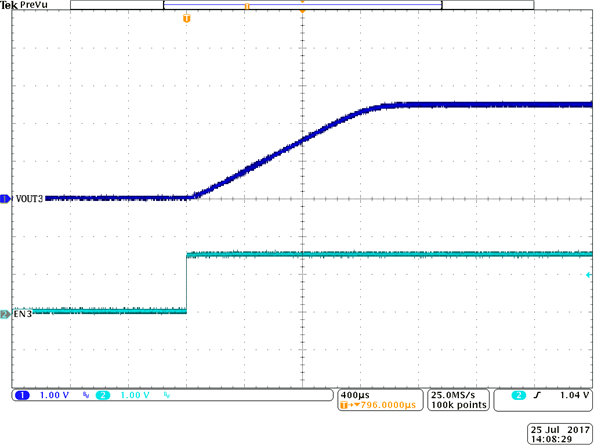Click the 796.0000µs trigger delay value
This screenshot has width=594, height=446.
click(x=388, y=405)
